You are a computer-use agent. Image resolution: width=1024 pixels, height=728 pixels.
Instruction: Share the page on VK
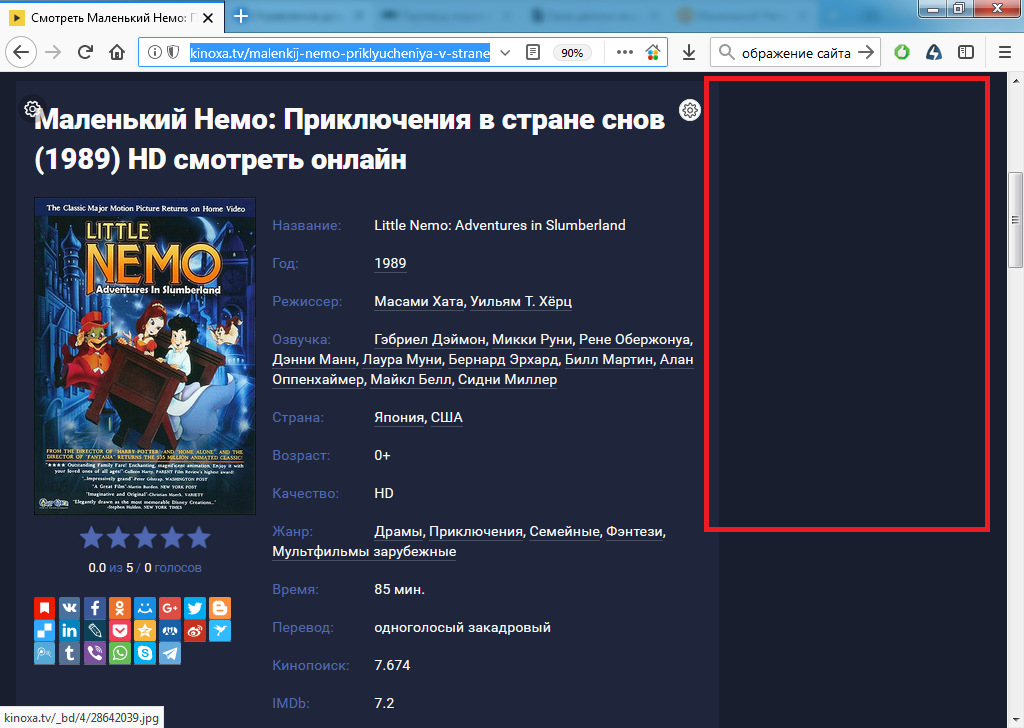click(70, 607)
